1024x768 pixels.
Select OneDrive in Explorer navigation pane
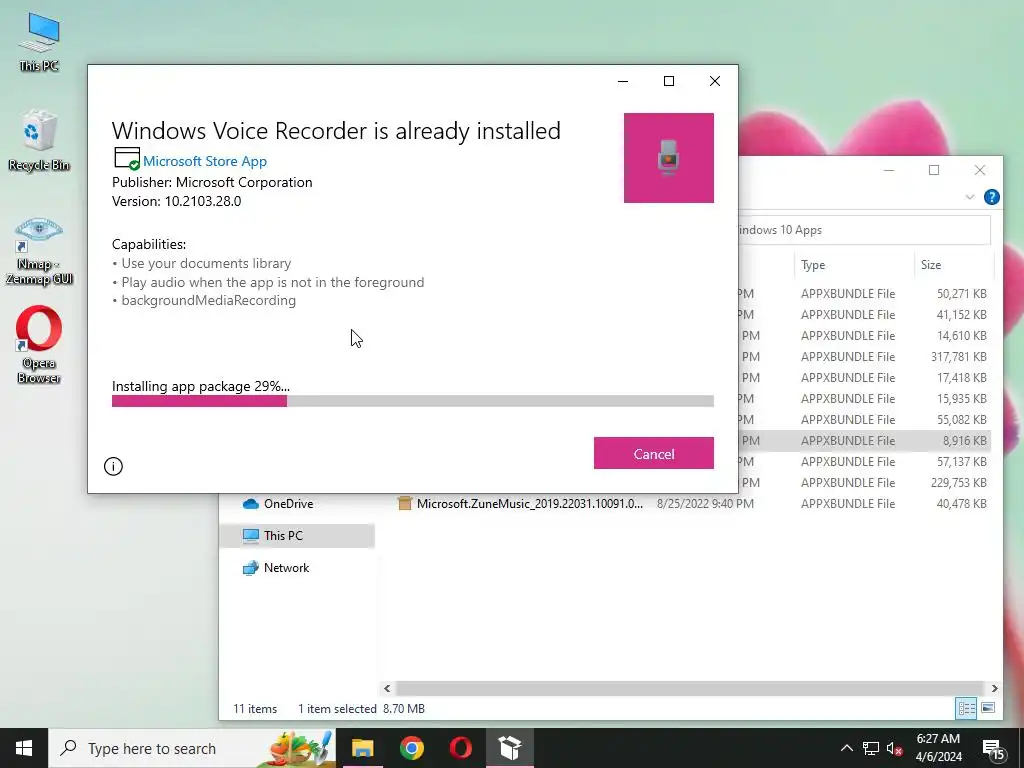tap(288, 504)
